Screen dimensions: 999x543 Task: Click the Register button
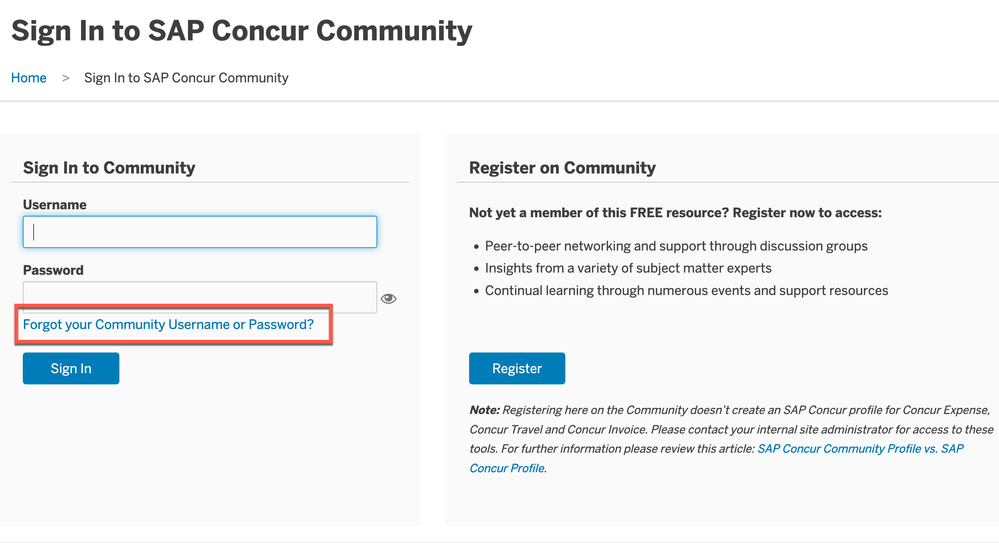tap(517, 368)
